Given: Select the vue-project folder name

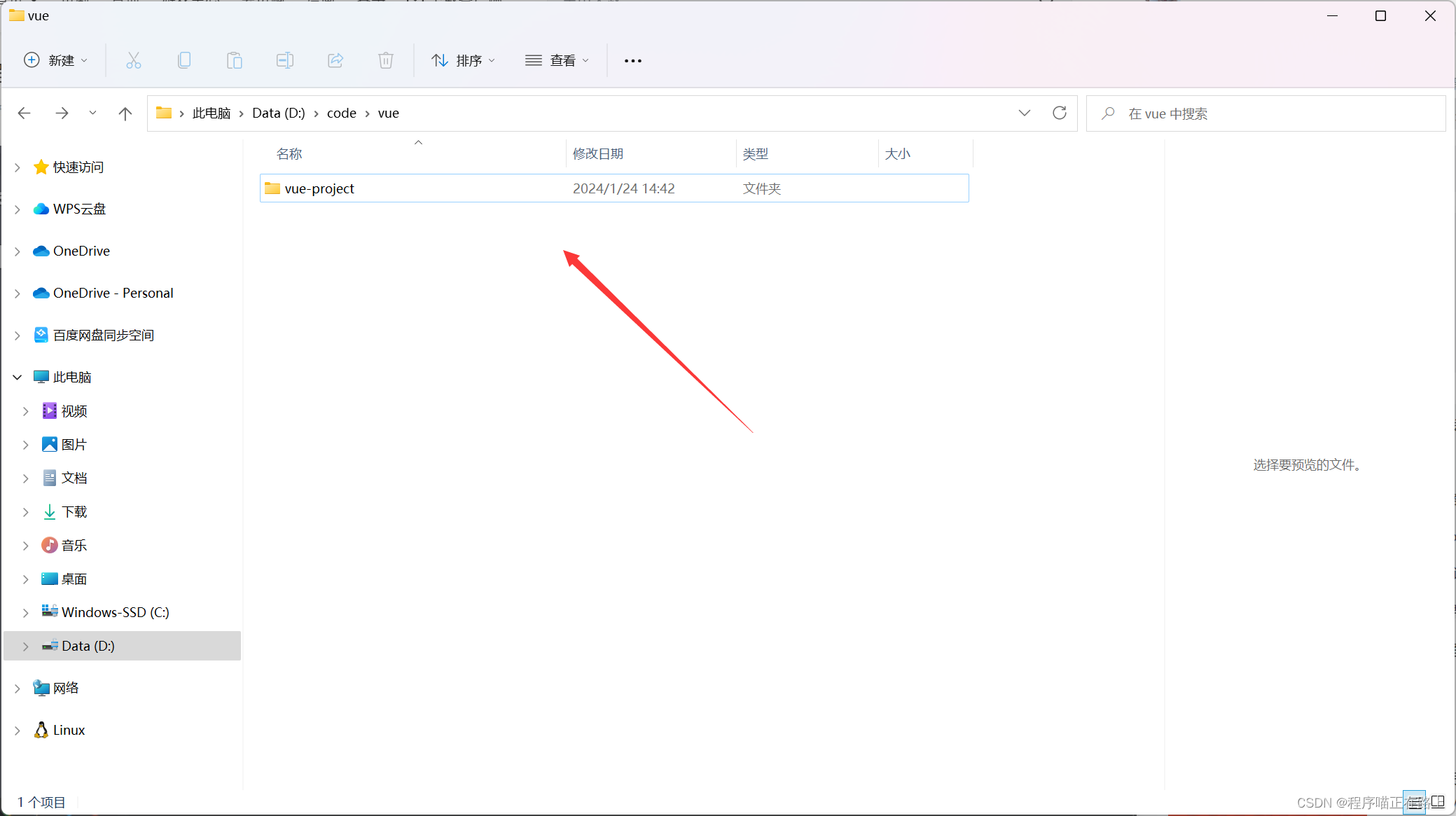Looking at the screenshot, I should [319, 188].
